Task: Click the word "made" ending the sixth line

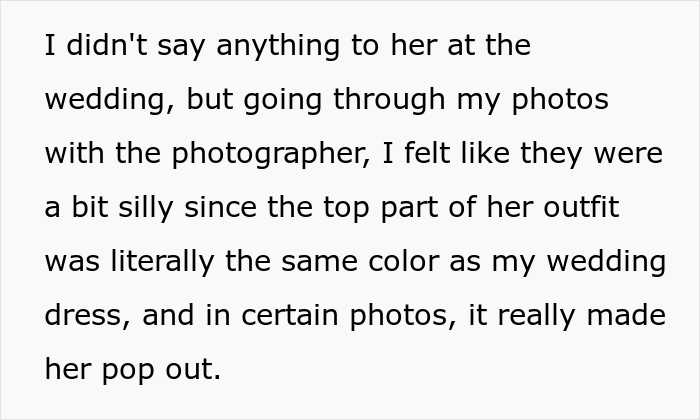Action: click(626, 315)
